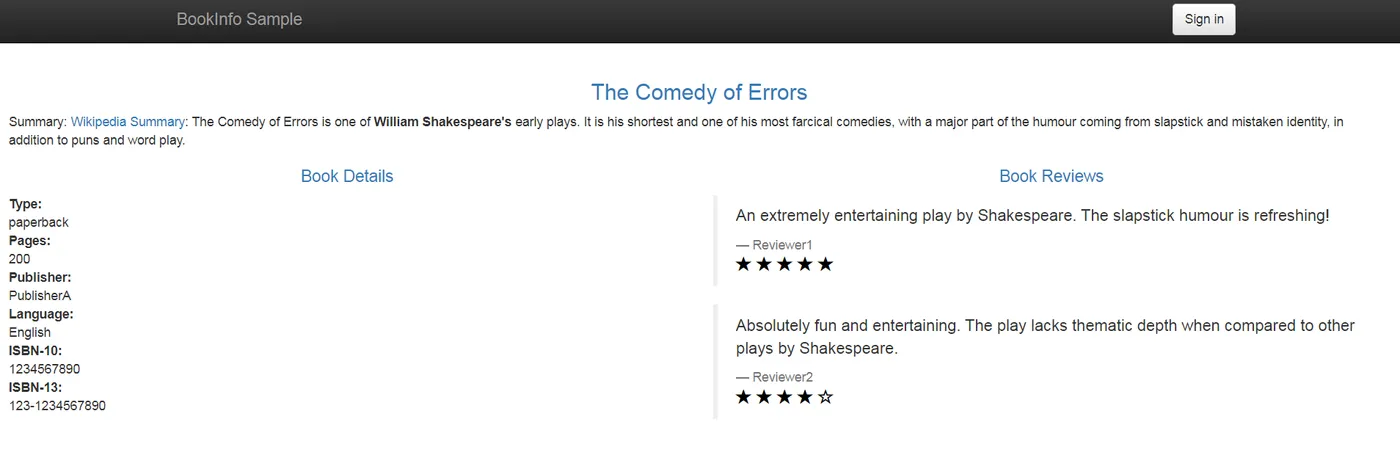
Task: Click the second star in Reviewer2's rating
Action: point(764,397)
